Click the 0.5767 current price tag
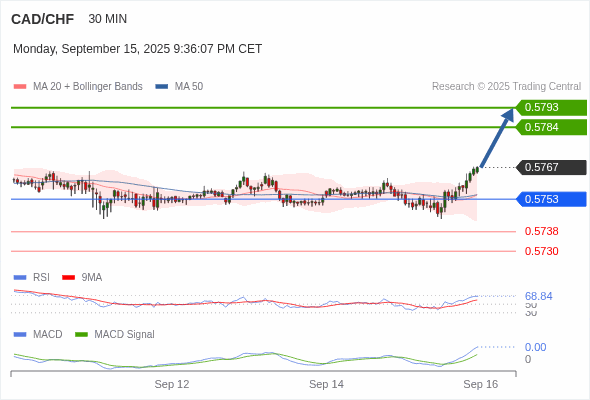 (551, 167)
